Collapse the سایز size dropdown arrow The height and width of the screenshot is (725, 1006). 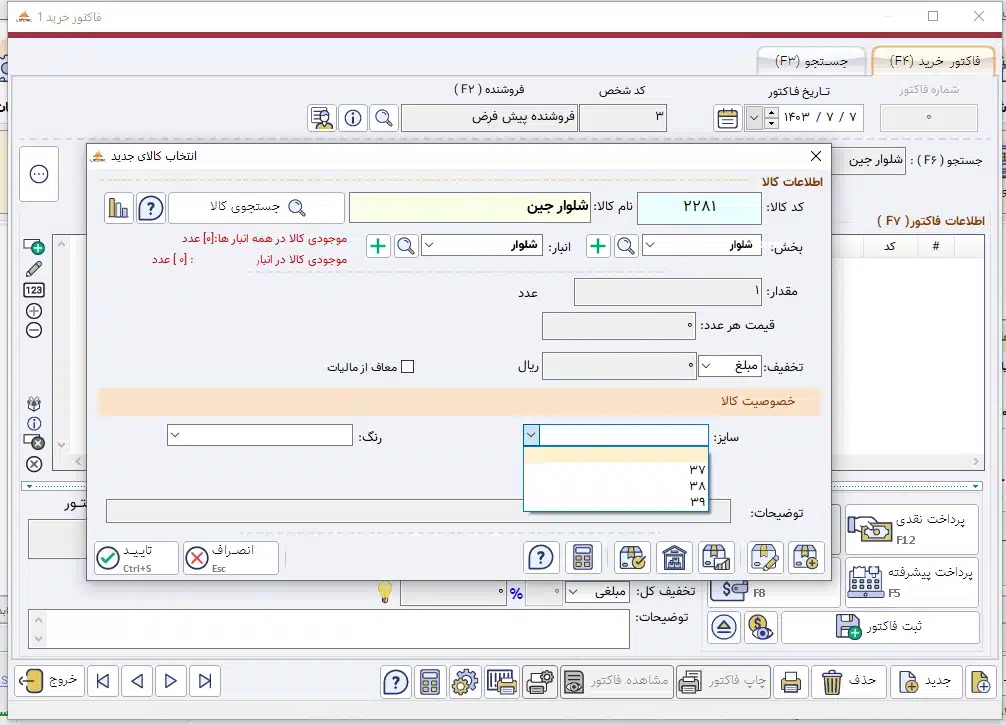tap(531, 435)
